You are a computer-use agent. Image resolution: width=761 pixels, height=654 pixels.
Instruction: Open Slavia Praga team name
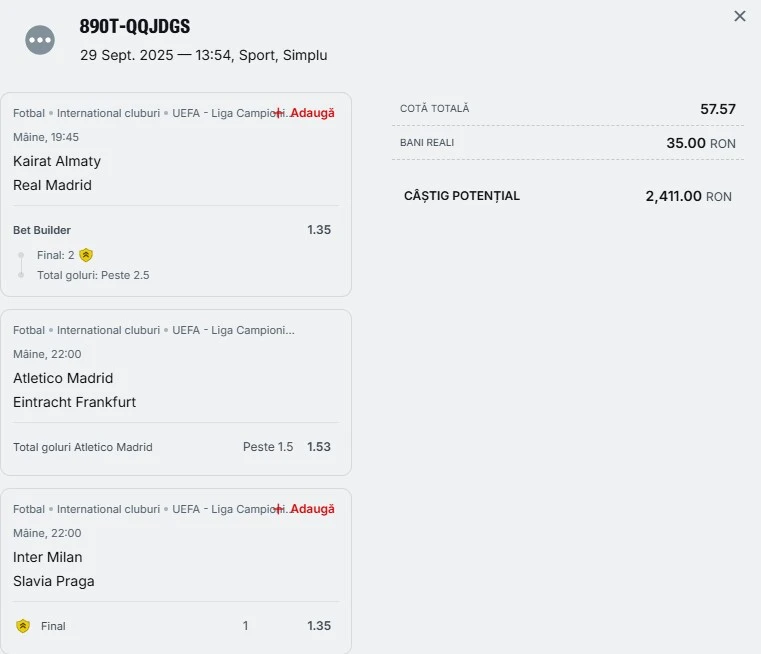[54, 581]
